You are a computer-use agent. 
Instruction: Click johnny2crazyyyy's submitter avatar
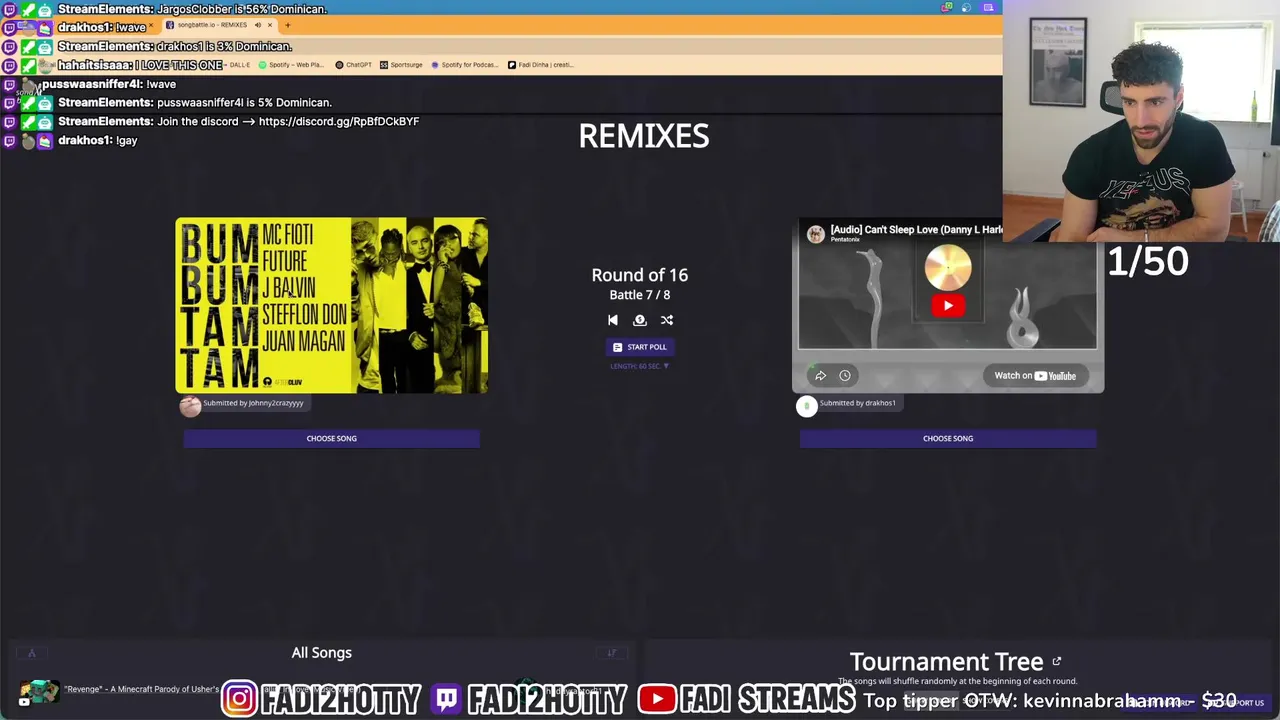pos(190,405)
